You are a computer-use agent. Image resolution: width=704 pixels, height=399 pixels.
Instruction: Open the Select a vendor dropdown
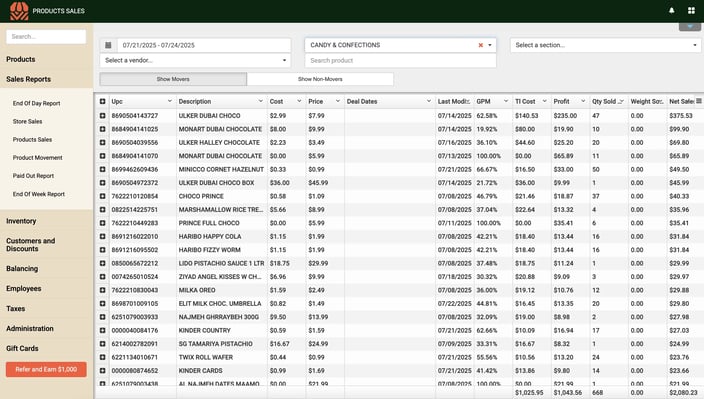pyautogui.click(x=195, y=60)
